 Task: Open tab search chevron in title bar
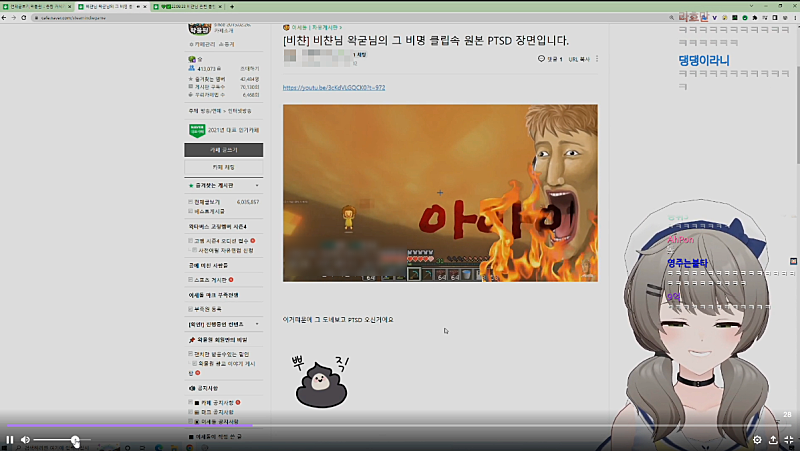751,6
